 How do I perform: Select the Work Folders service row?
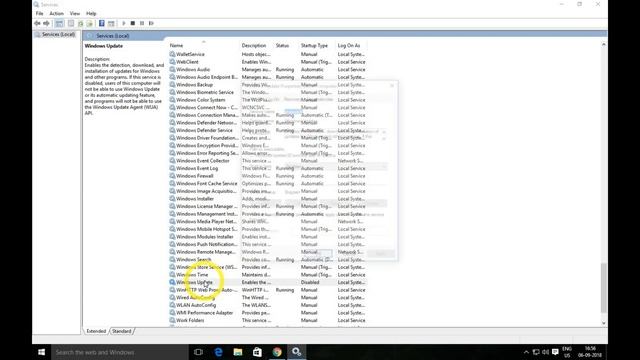[x=267, y=320]
